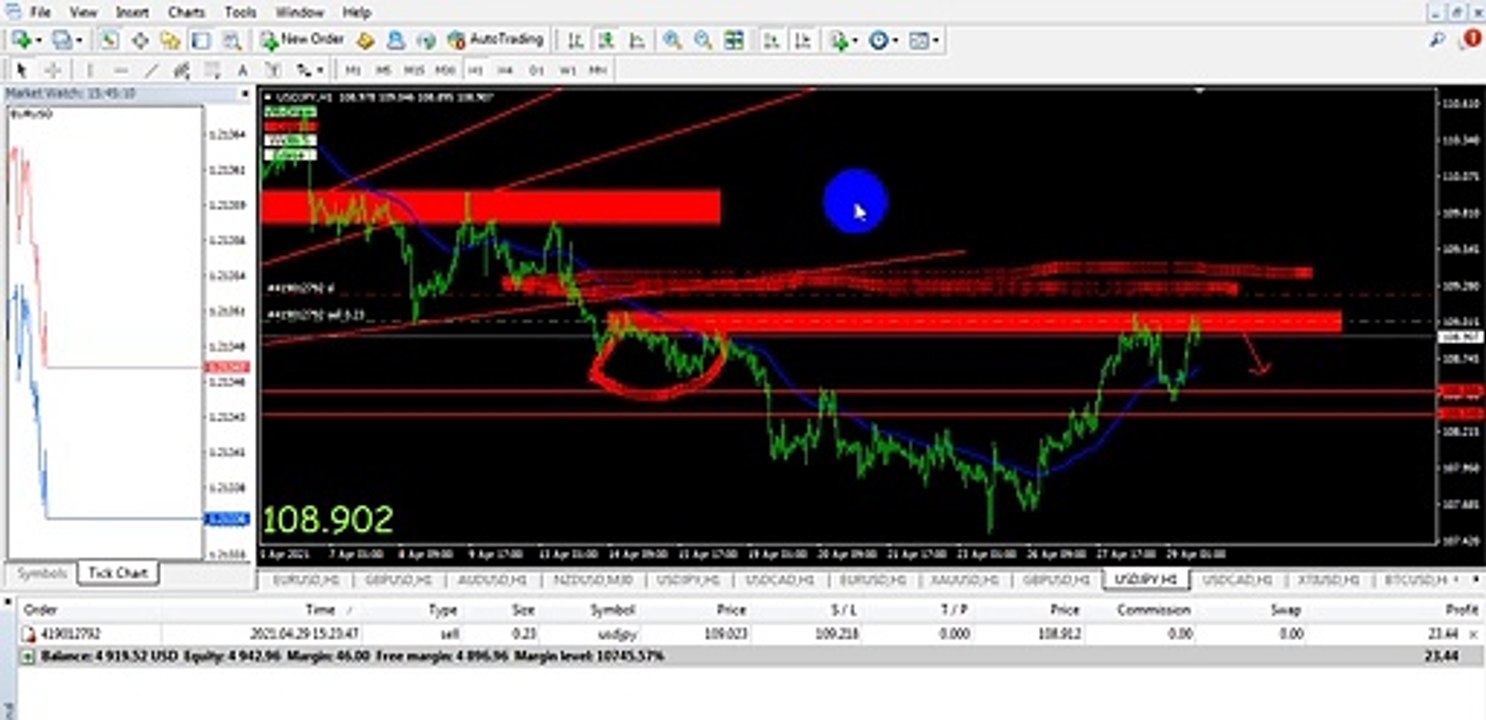This screenshot has height=720, width=1486.
Task: Open the New Chart toolbar icon
Action: (20, 40)
